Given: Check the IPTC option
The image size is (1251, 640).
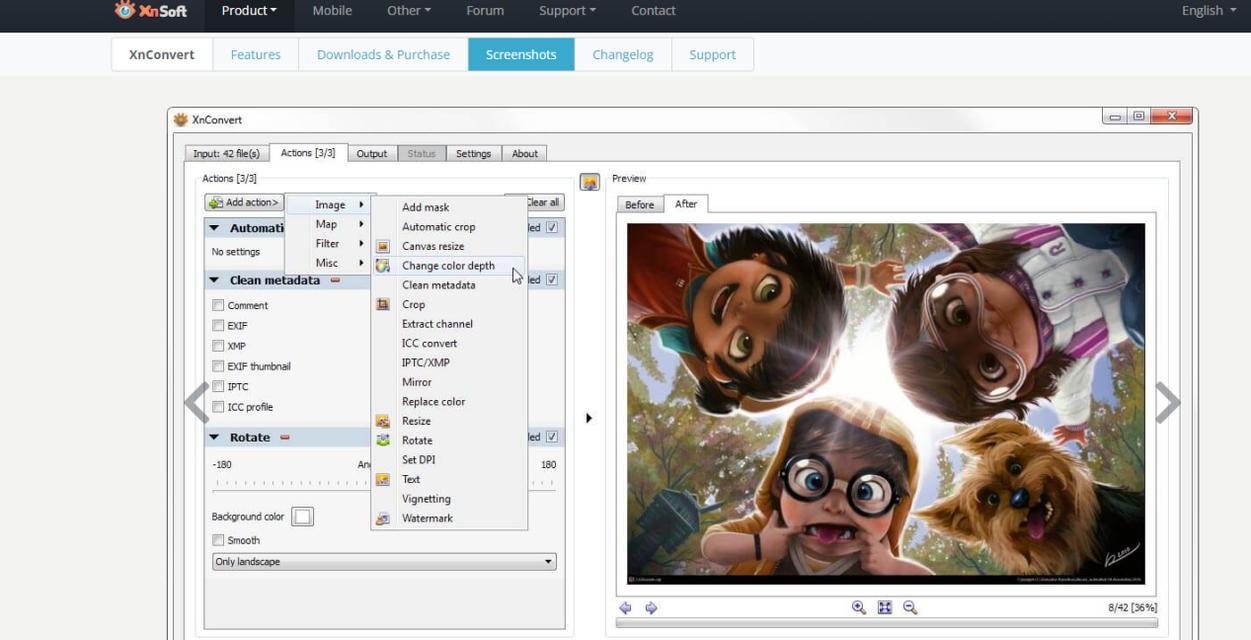Looking at the screenshot, I should (218, 386).
